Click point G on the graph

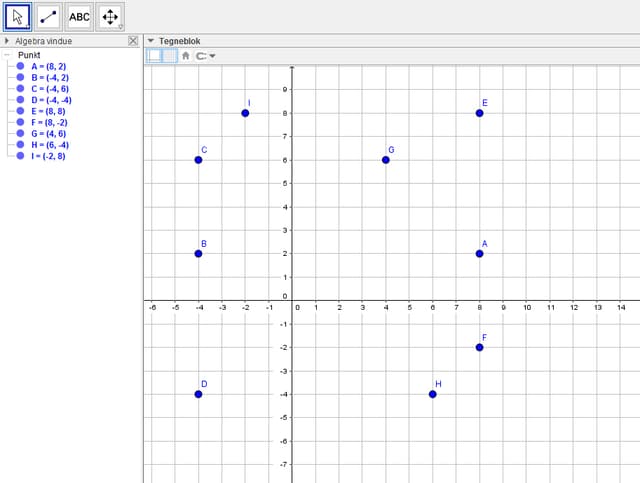(386, 160)
